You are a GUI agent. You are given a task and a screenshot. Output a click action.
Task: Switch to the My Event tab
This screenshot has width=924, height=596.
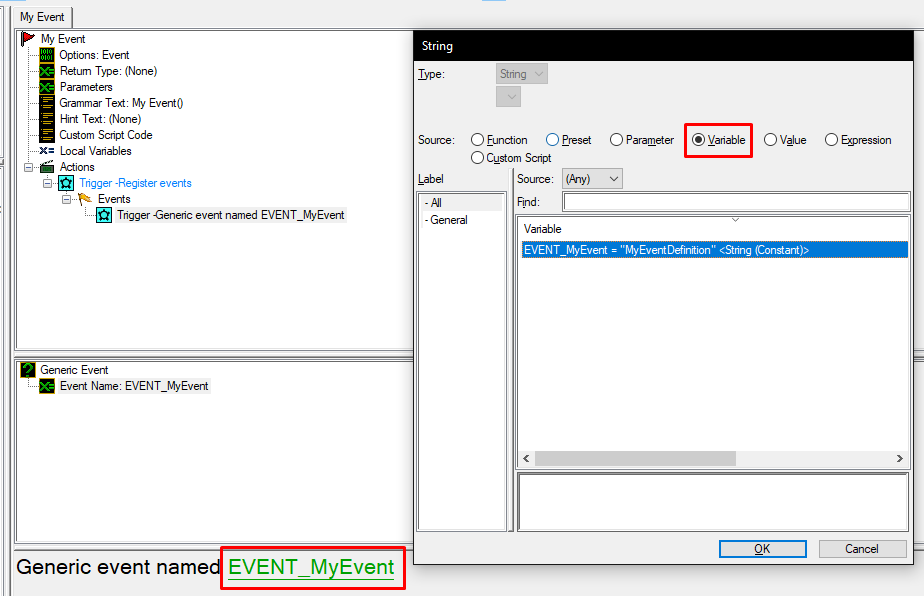[x=42, y=17]
